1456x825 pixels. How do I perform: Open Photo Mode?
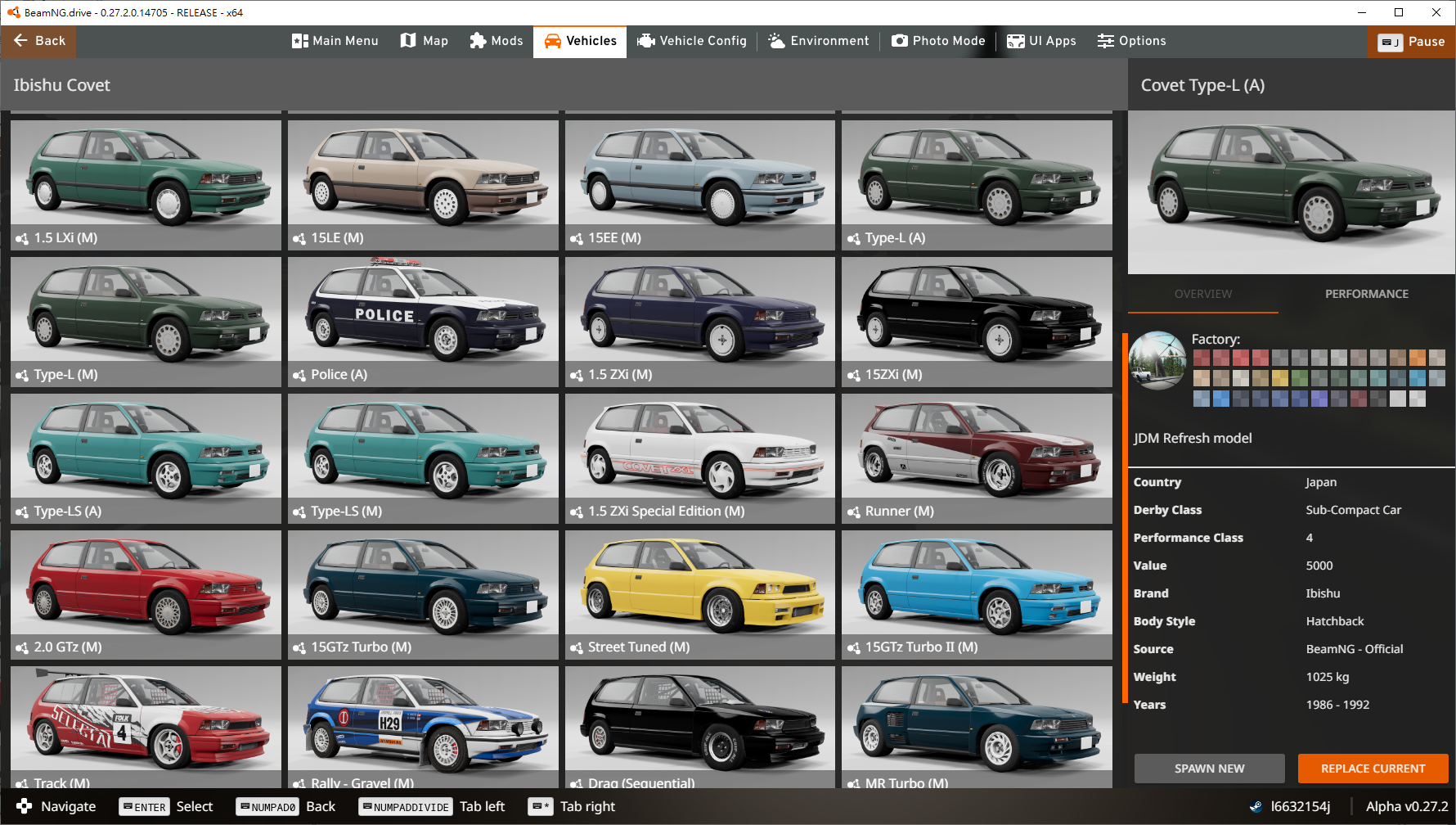tap(938, 41)
